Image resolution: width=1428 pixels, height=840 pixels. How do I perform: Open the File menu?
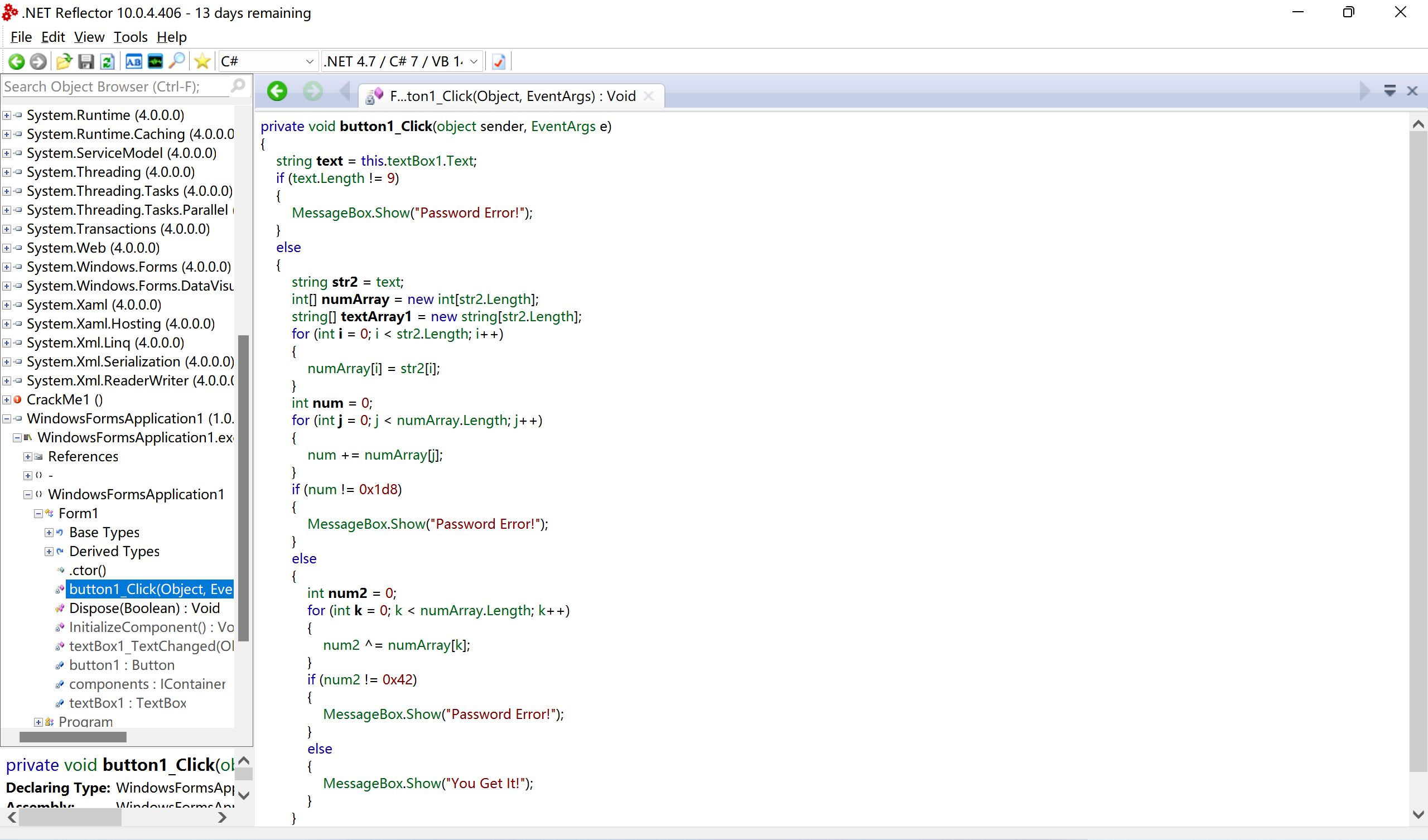[x=21, y=37]
